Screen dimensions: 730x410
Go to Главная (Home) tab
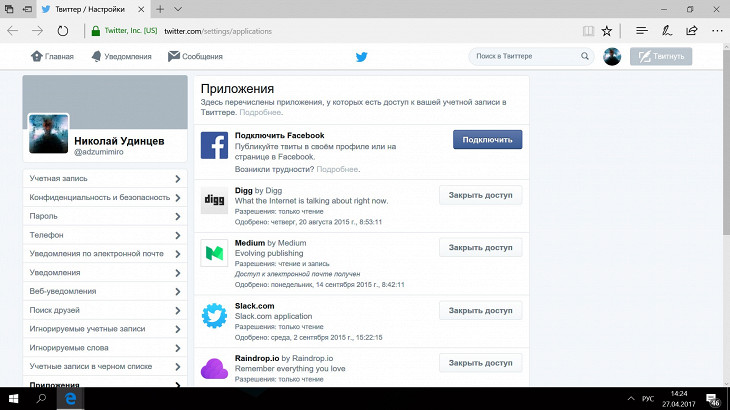[x=52, y=57]
